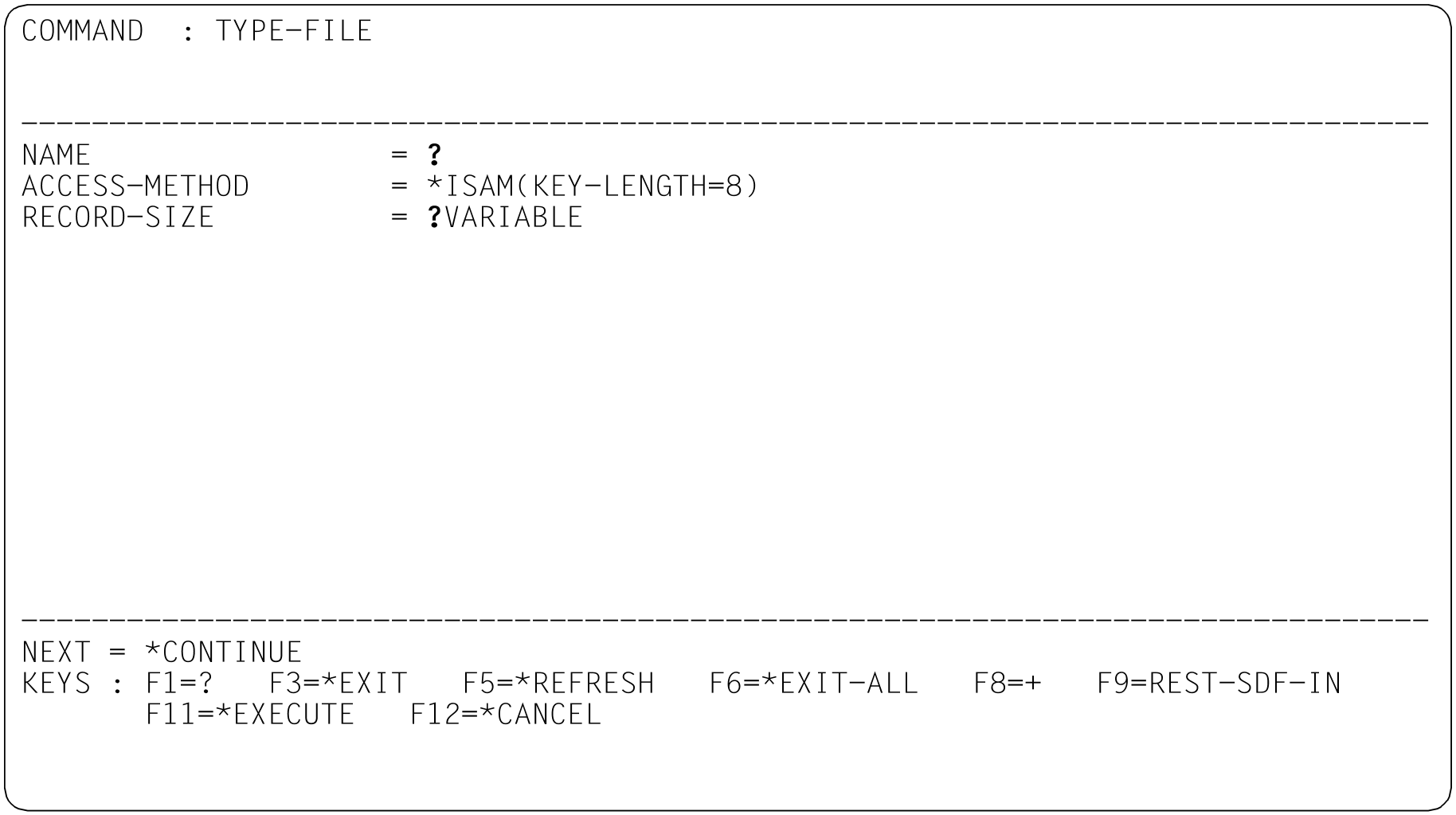Click the F9=REST-SDF-IN key label
This screenshot has width=1456, height=815.
click(1219, 684)
